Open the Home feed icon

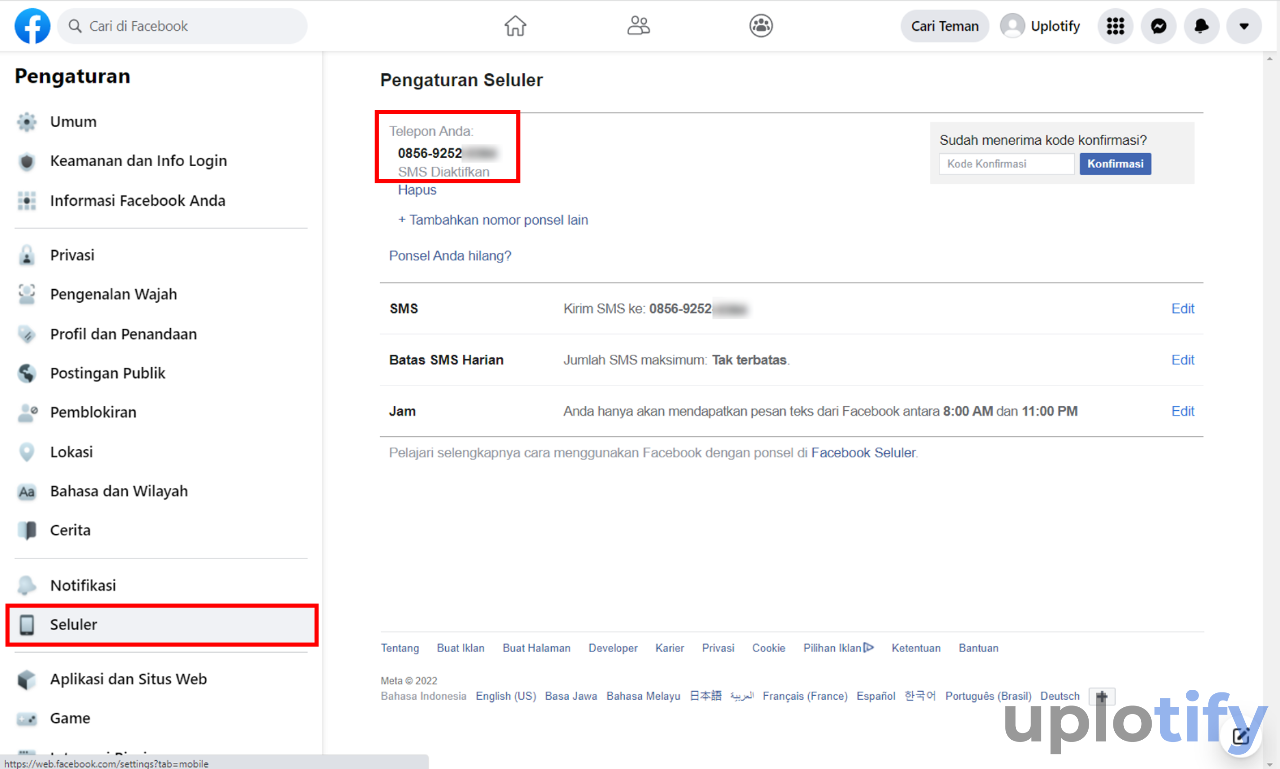pos(515,26)
